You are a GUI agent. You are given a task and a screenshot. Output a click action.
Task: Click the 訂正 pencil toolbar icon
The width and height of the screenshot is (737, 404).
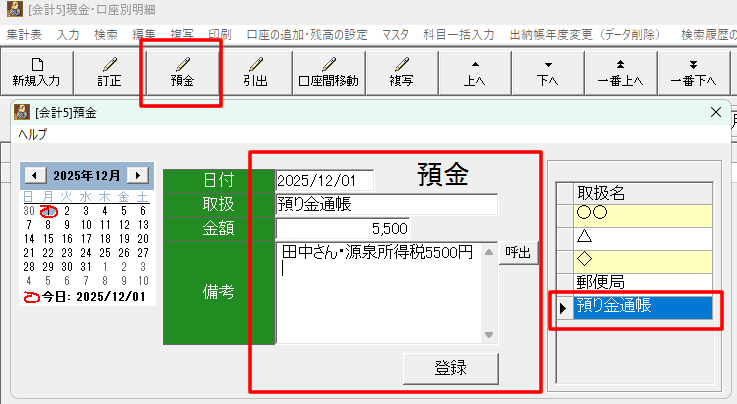tap(108, 71)
